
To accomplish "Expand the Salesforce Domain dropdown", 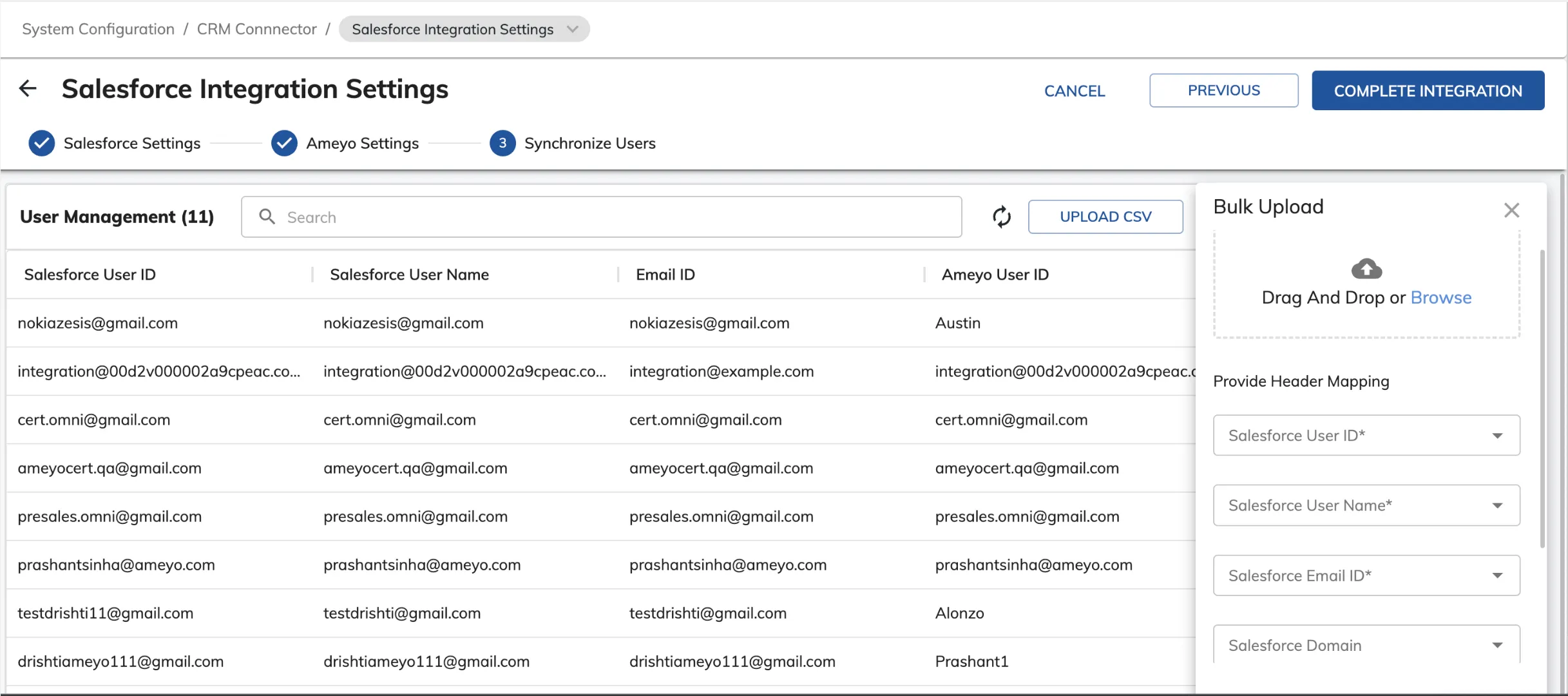I will pyautogui.click(x=1366, y=645).
